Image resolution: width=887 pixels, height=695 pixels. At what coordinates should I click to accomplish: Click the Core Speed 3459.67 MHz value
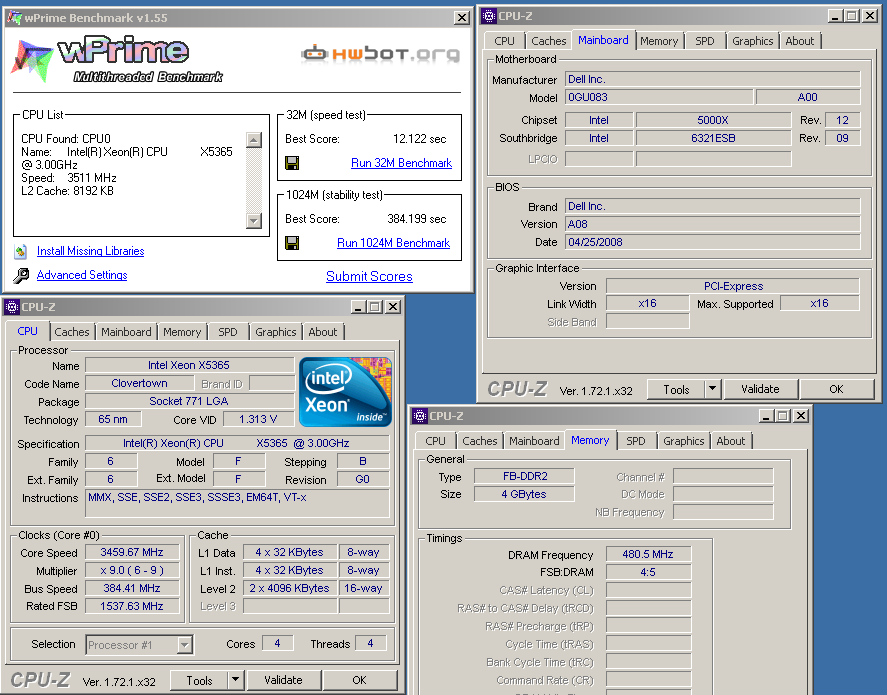132,552
